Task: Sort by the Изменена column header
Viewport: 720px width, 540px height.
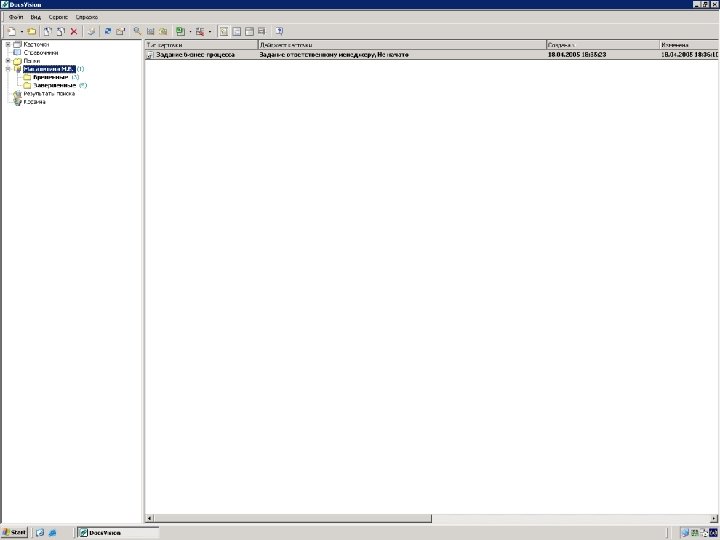Action: tap(689, 45)
